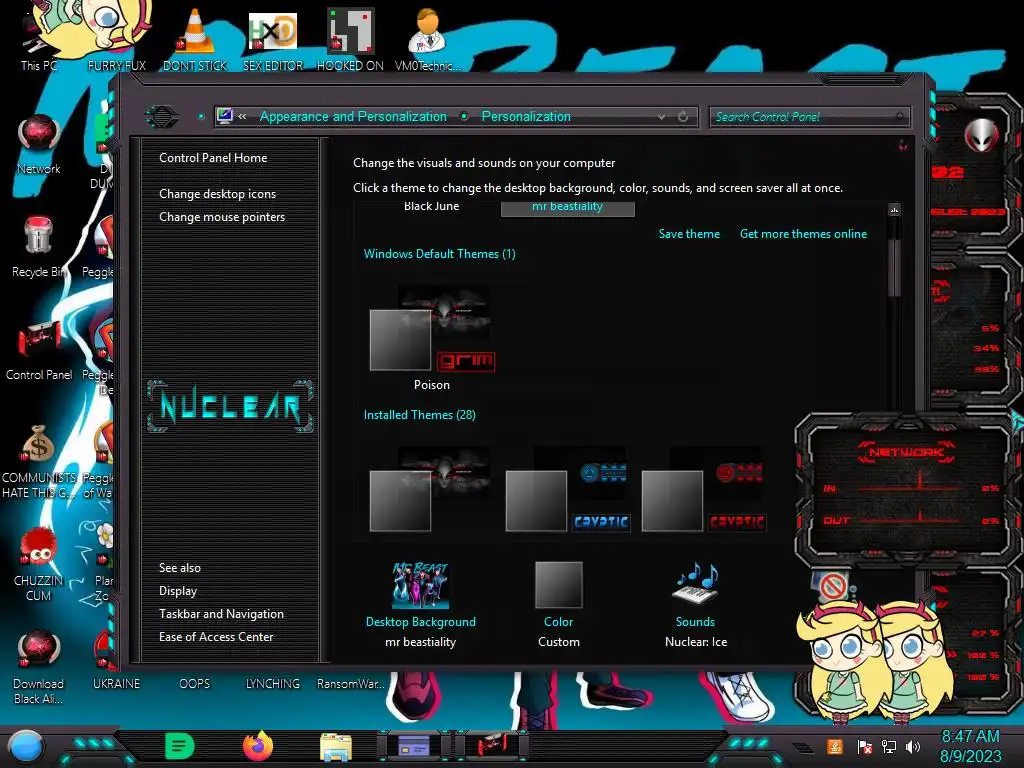This screenshot has width=1024, height=768.
Task: Open the Display link under See also
Action: (178, 591)
